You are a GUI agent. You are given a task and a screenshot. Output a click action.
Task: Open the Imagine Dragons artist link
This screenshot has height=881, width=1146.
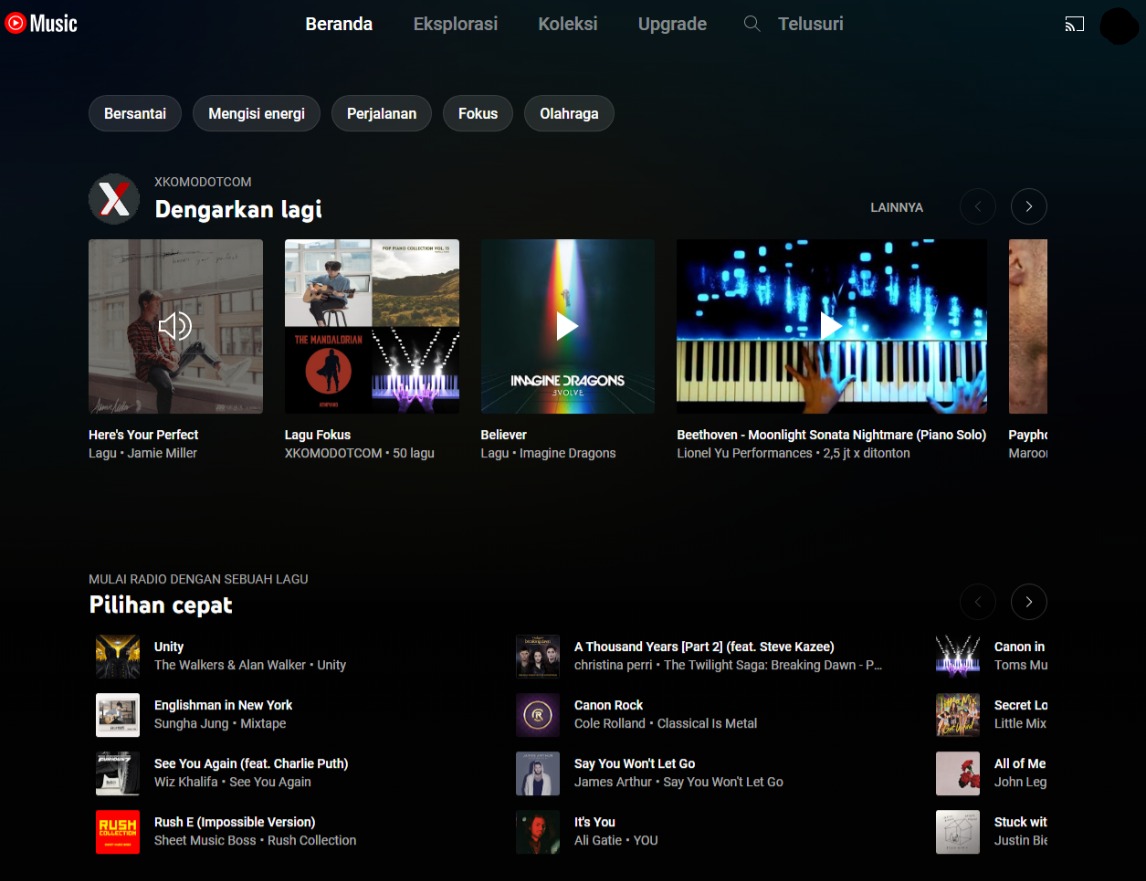point(568,453)
